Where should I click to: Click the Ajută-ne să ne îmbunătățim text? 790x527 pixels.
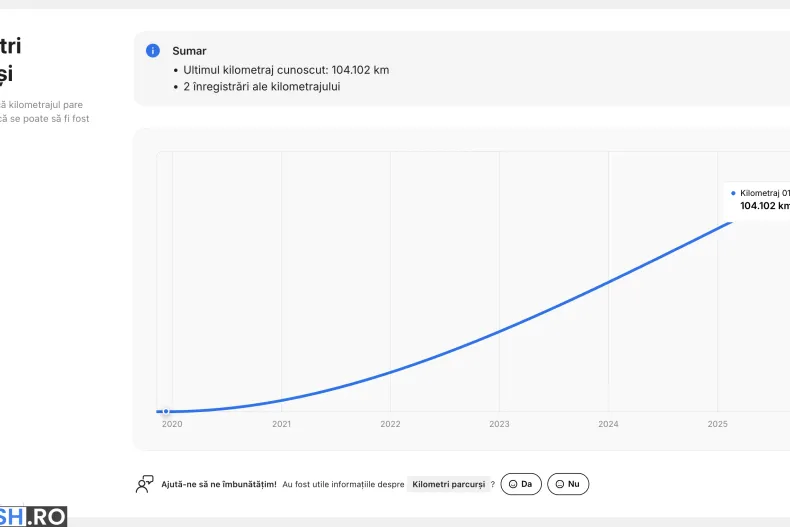click(219, 484)
